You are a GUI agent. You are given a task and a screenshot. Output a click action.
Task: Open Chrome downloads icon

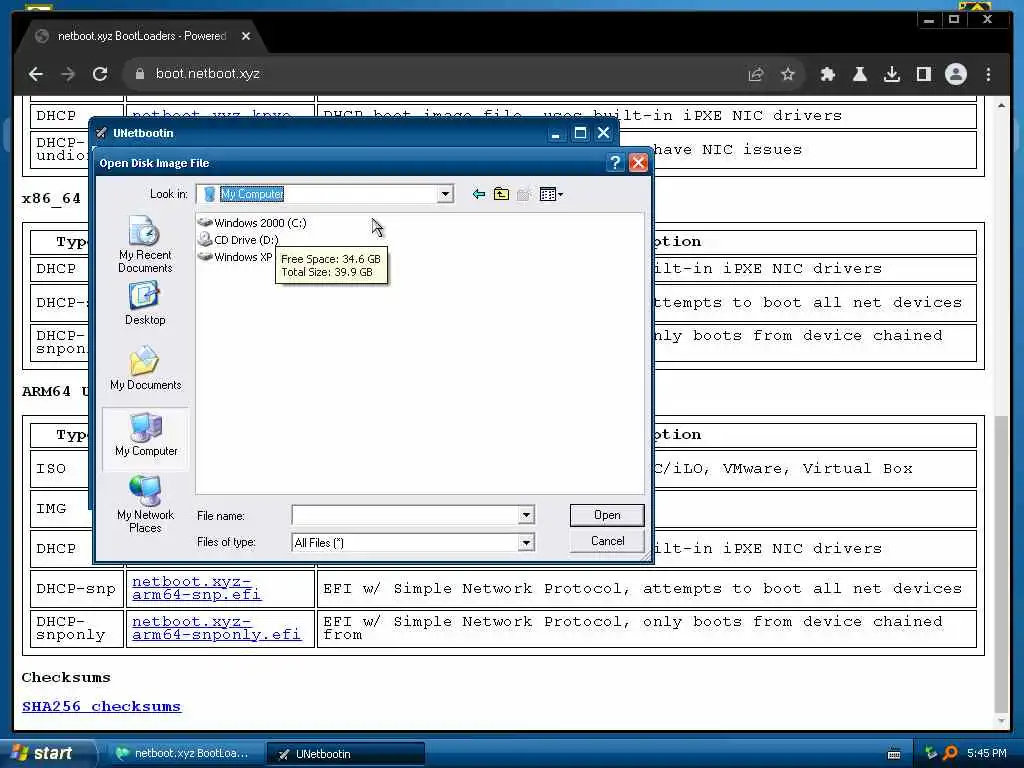coord(892,74)
